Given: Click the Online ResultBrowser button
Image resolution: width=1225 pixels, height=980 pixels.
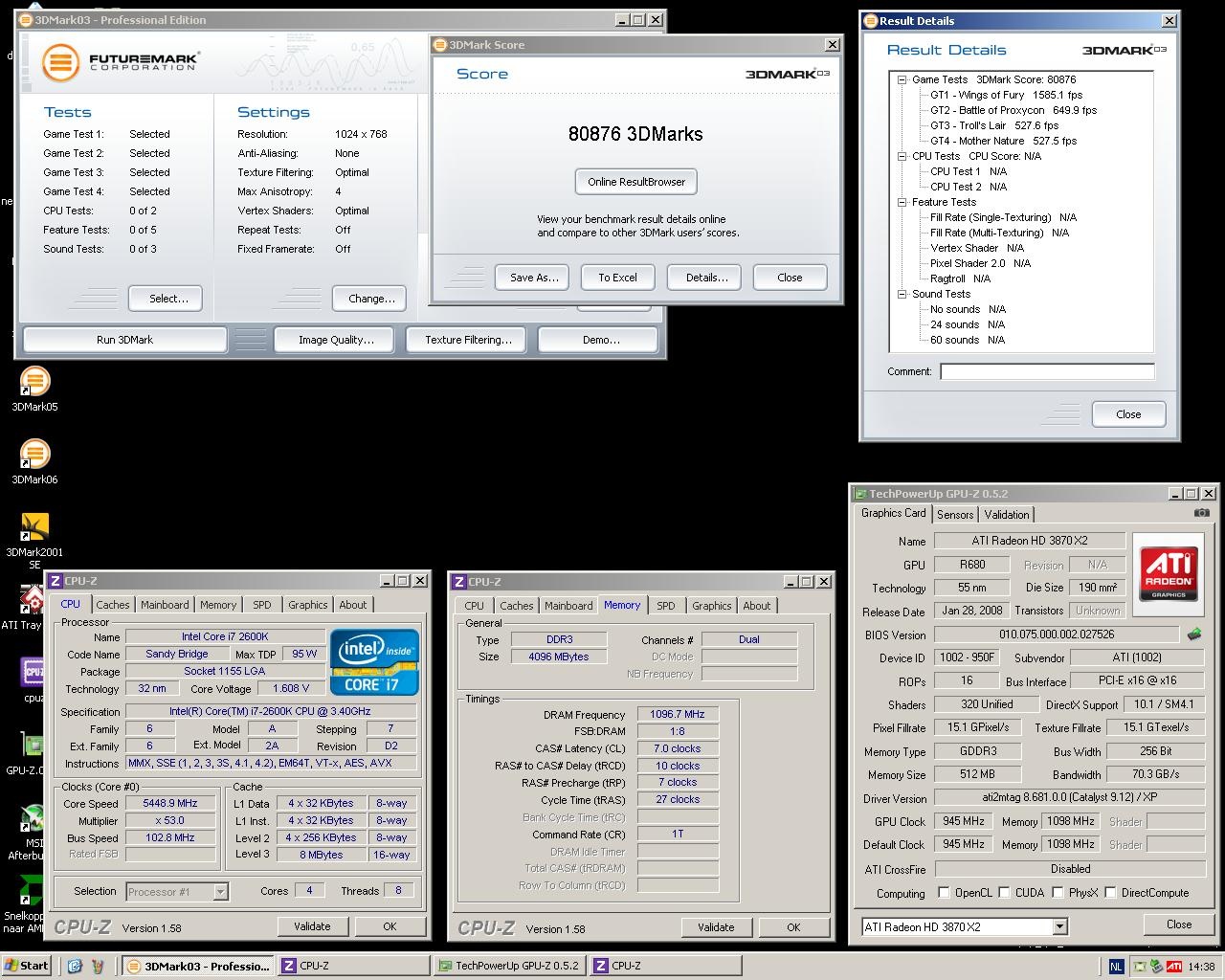Looking at the screenshot, I should 636,182.
